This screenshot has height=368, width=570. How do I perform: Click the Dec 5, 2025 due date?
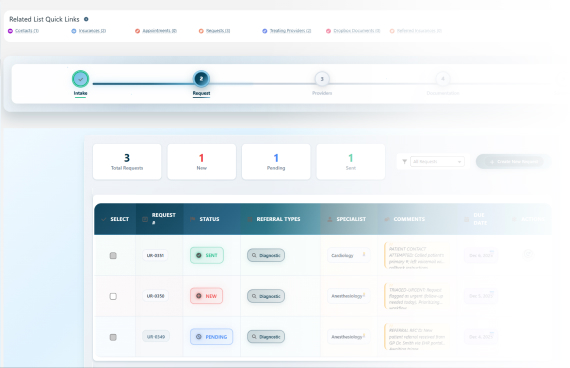[x=481, y=296]
